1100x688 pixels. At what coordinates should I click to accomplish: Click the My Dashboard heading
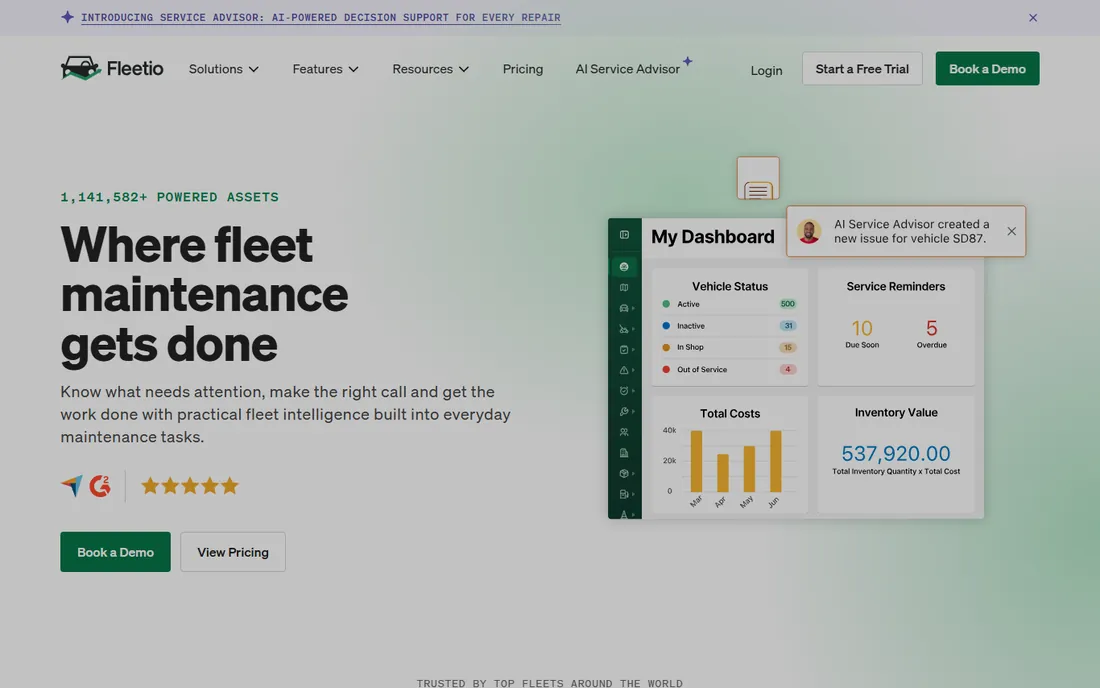(x=713, y=237)
